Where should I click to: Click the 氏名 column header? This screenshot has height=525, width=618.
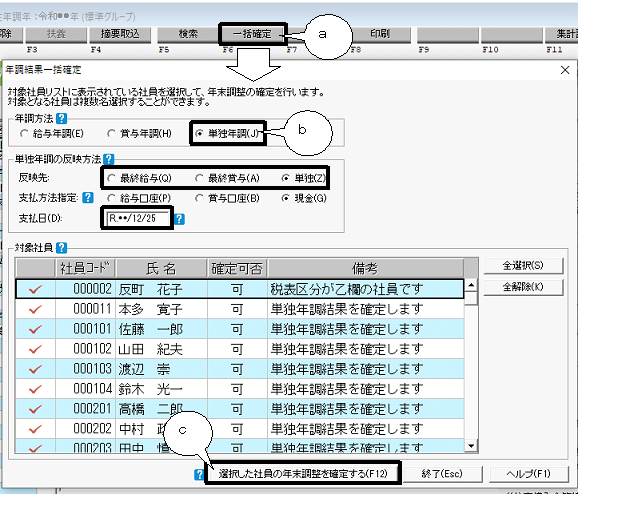pyautogui.click(x=161, y=268)
